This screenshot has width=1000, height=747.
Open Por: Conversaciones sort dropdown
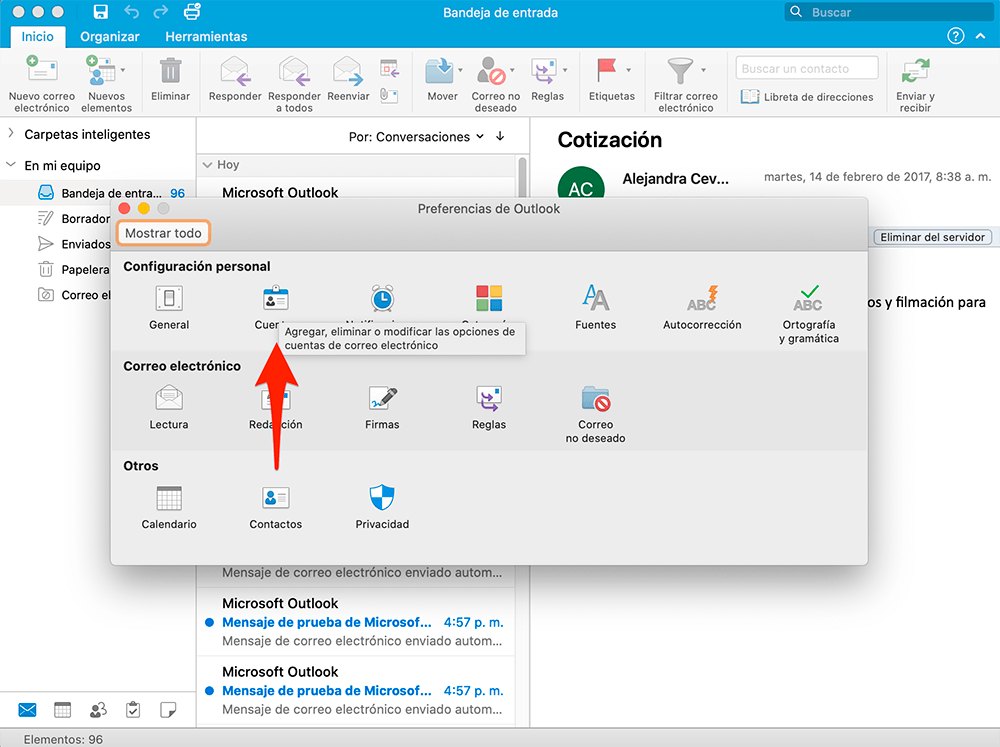(x=416, y=137)
